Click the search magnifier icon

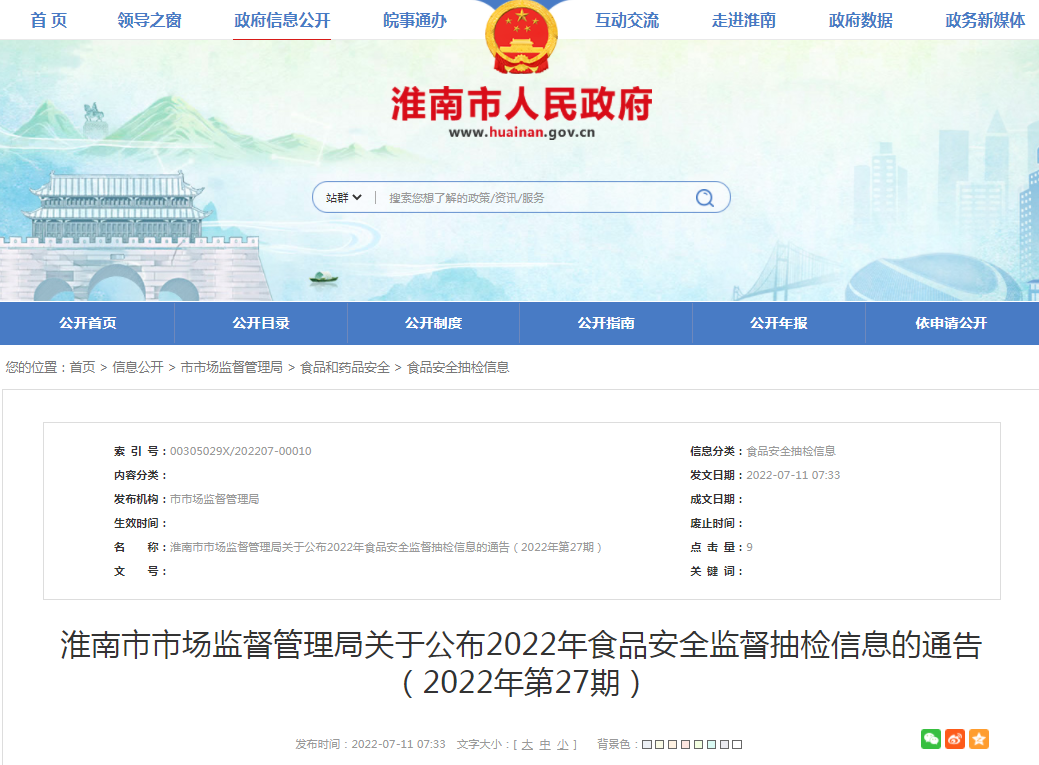[x=706, y=197]
